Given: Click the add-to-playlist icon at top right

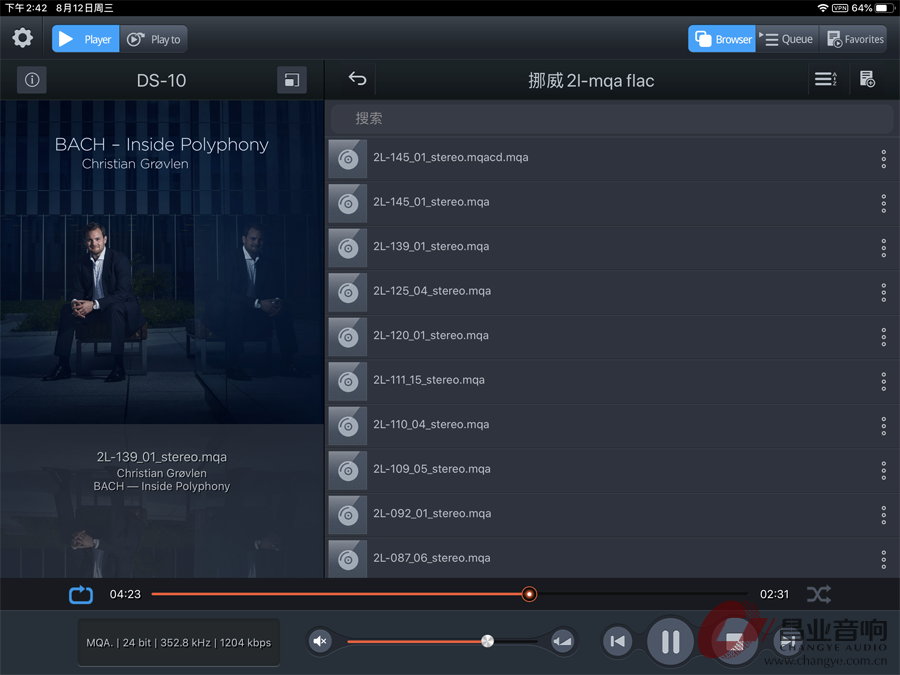Looking at the screenshot, I should click(867, 79).
